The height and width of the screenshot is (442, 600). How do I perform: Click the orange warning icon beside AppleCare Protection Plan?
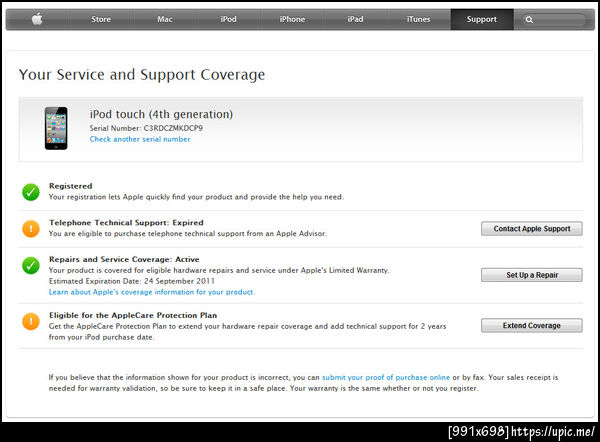[31, 321]
